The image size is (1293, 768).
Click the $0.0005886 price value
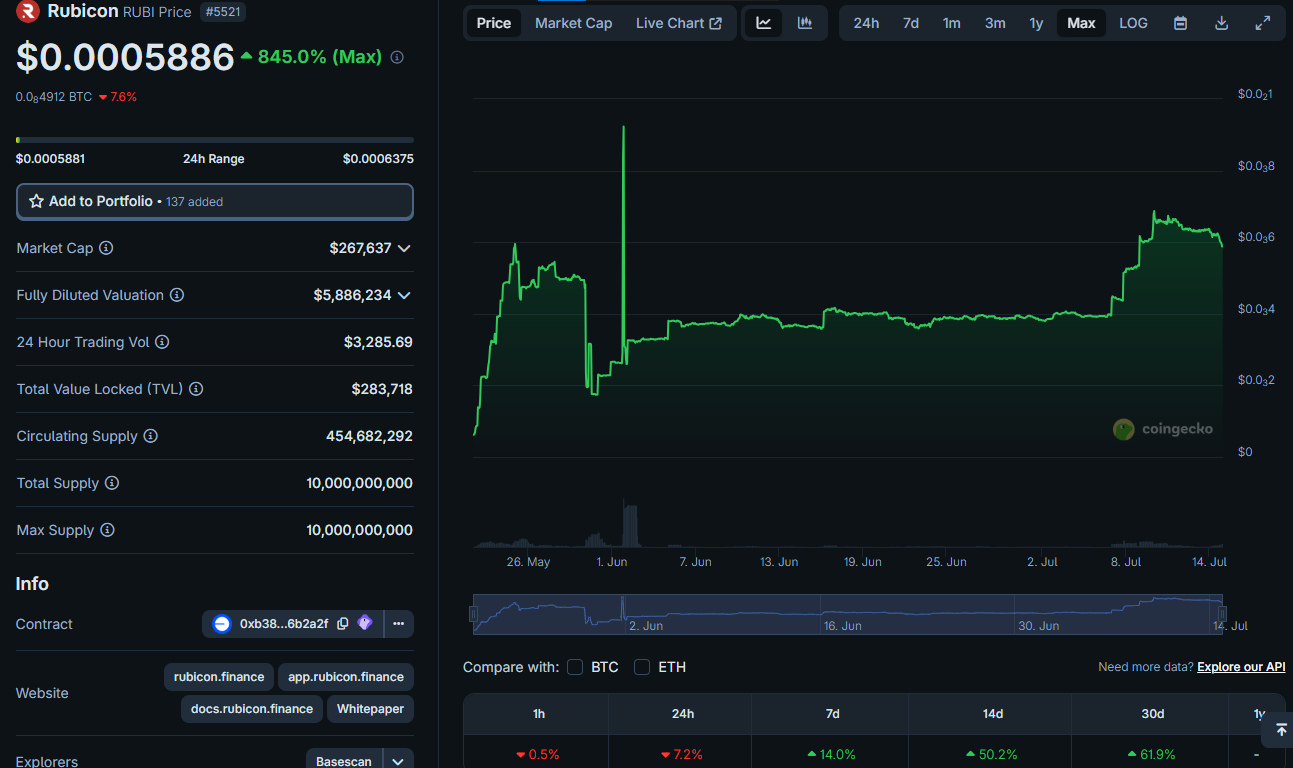125,58
